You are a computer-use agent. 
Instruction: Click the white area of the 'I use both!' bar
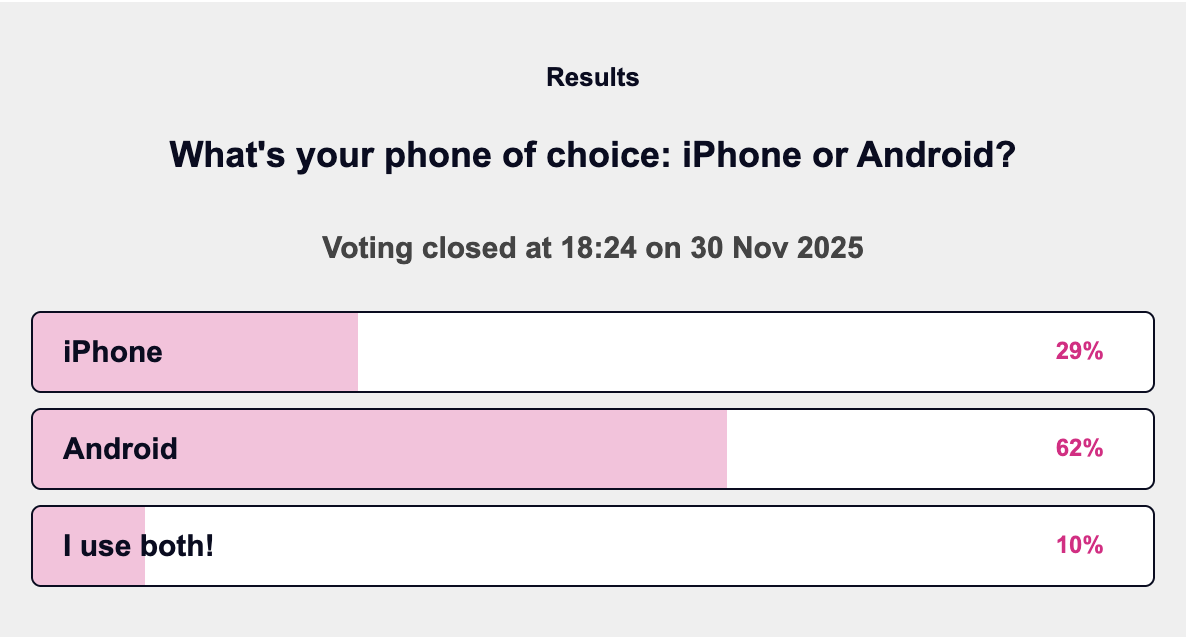[x=600, y=545]
